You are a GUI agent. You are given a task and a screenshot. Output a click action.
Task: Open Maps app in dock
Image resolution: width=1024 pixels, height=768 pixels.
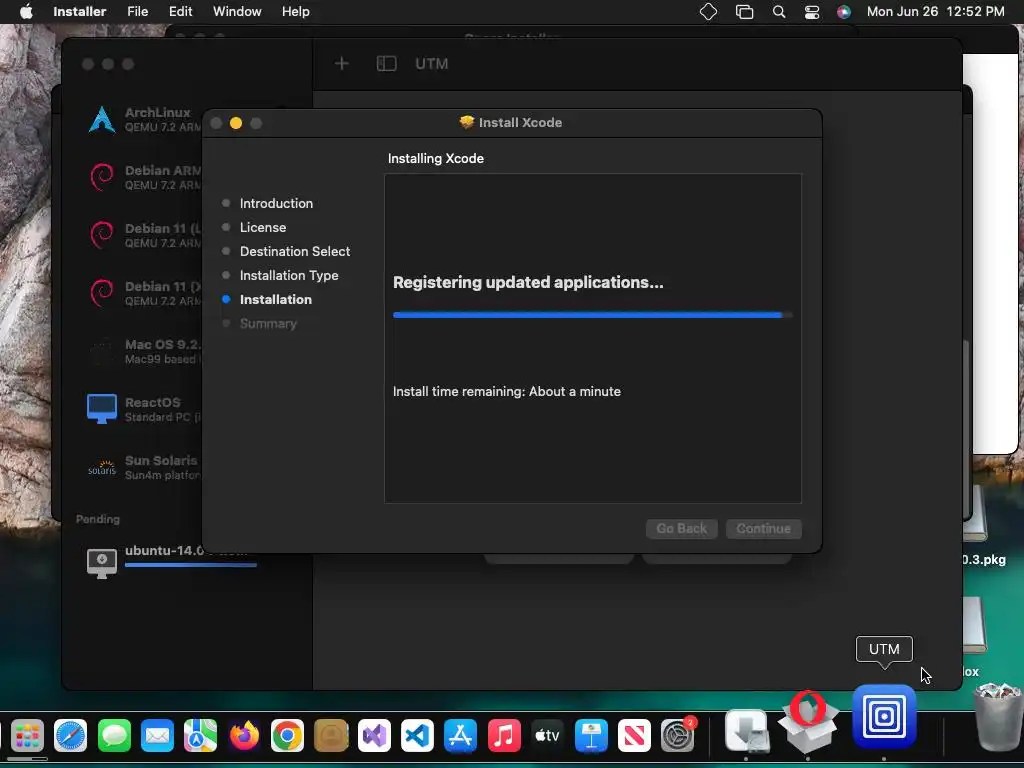click(x=200, y=736)
